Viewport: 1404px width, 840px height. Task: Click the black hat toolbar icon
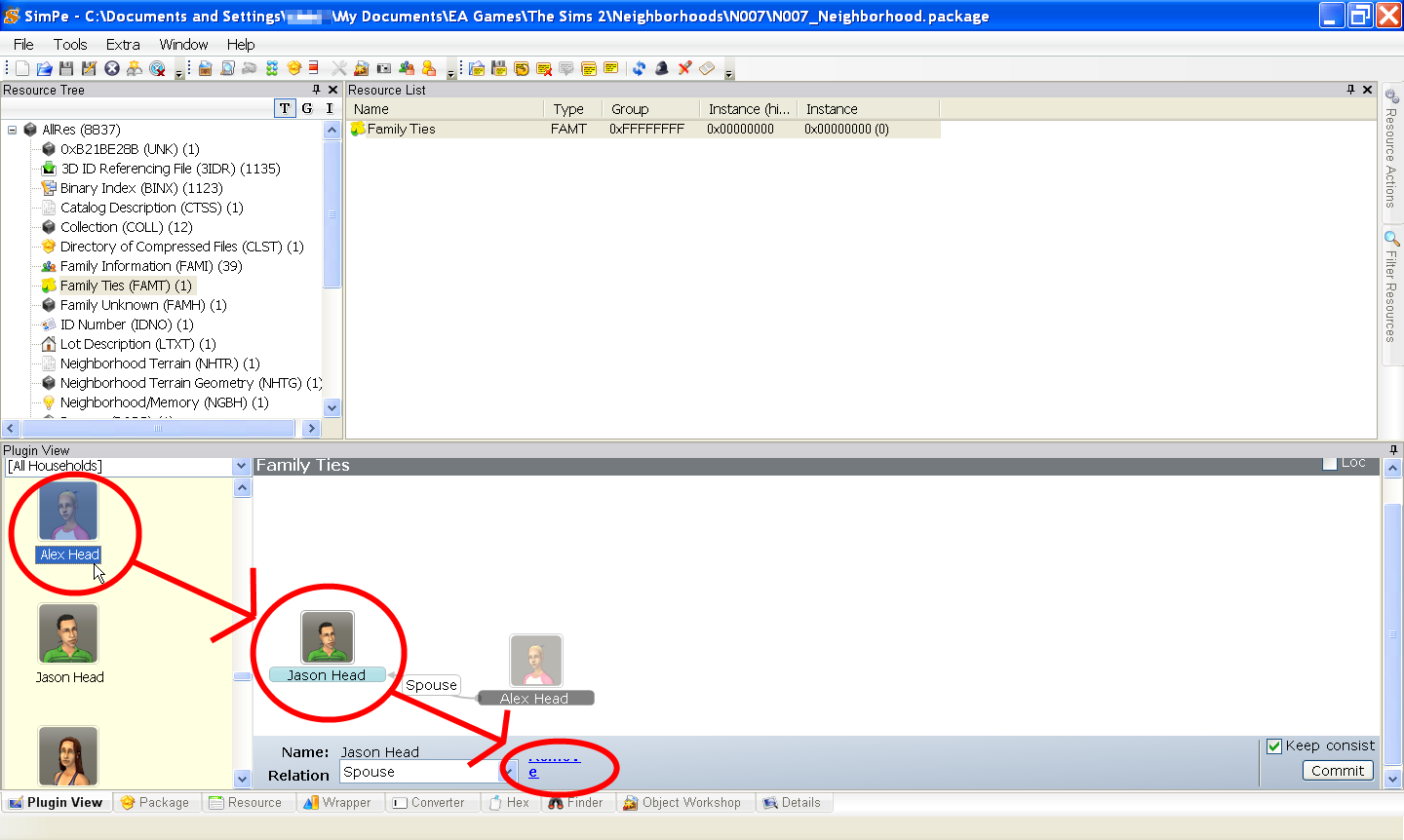pos(662,68)
